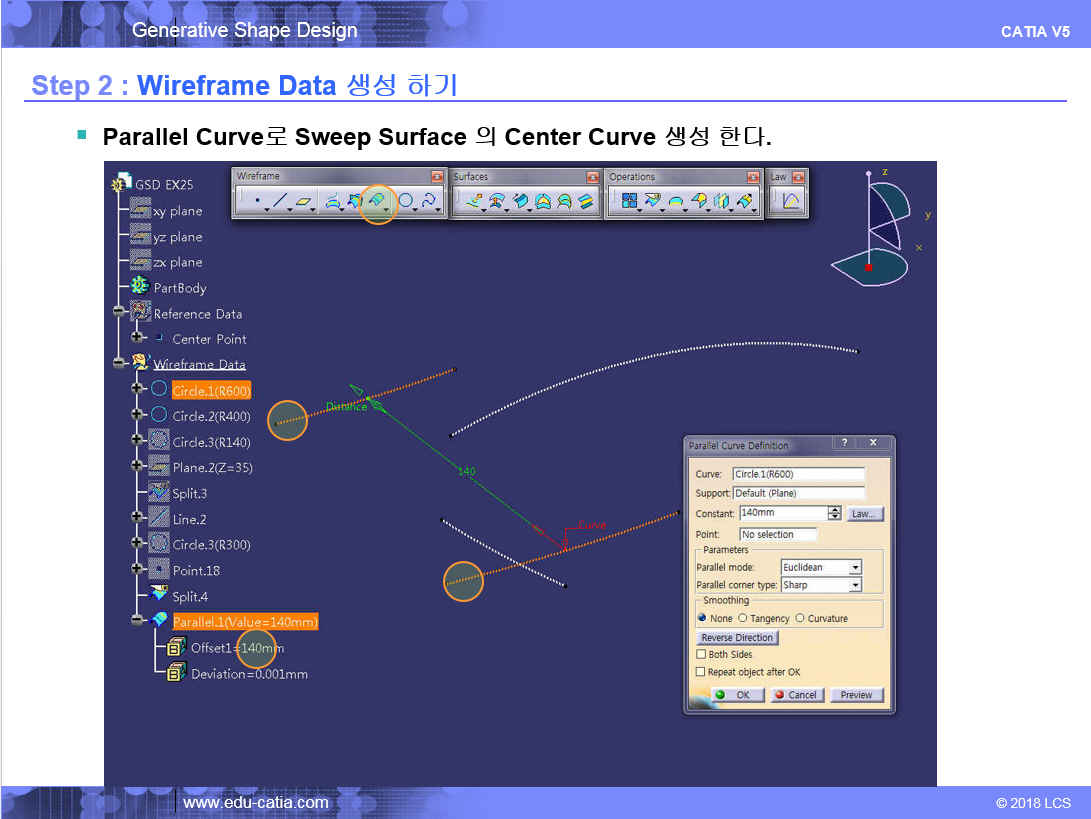
Task: Select Split.4 in the specification tree
Action: 189,597
